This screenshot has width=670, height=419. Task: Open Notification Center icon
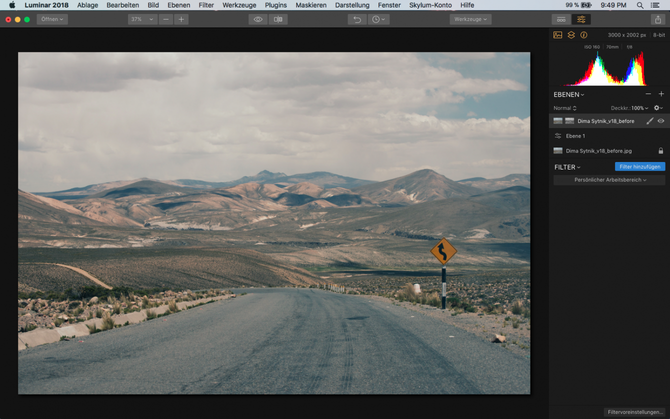point(655,5)
